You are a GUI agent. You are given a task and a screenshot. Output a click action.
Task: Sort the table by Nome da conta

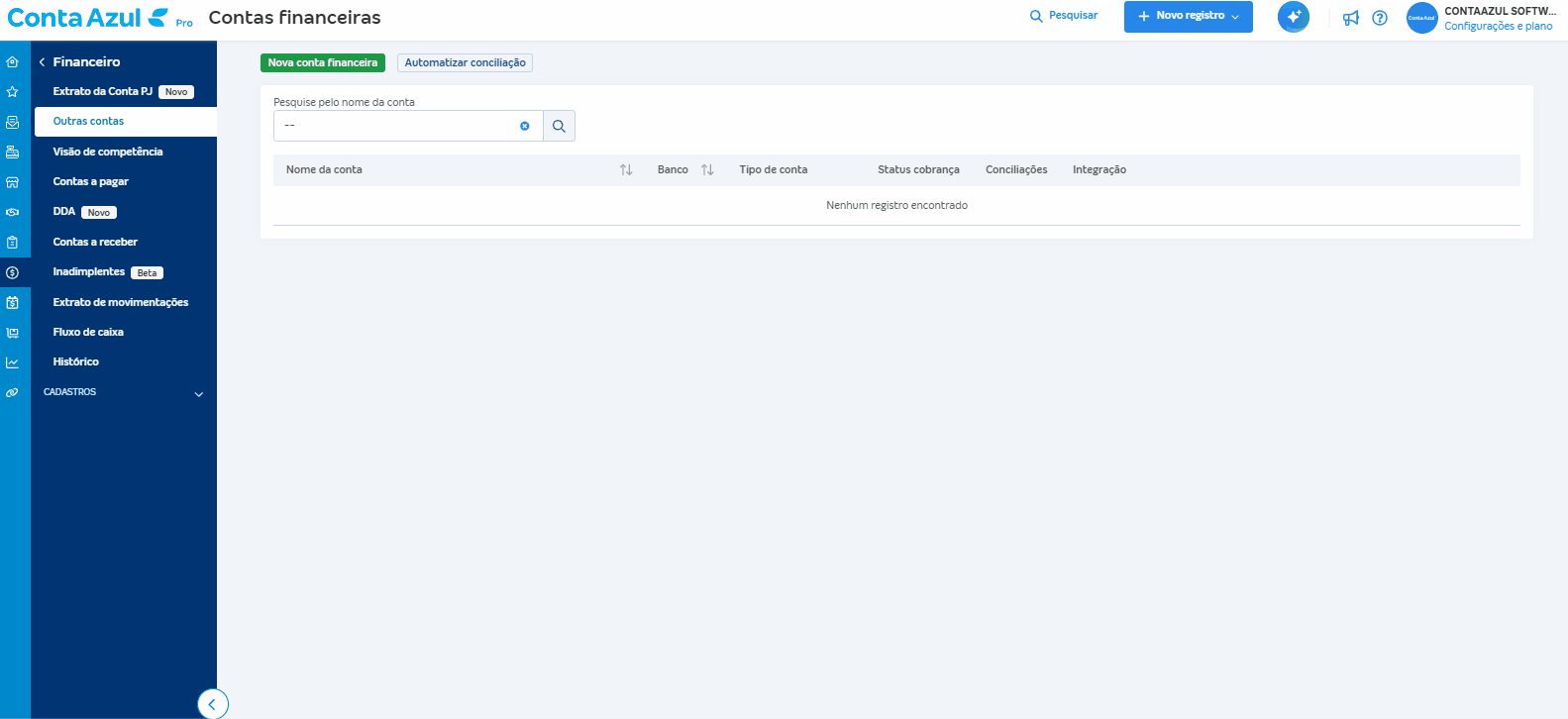coord(626,170)
